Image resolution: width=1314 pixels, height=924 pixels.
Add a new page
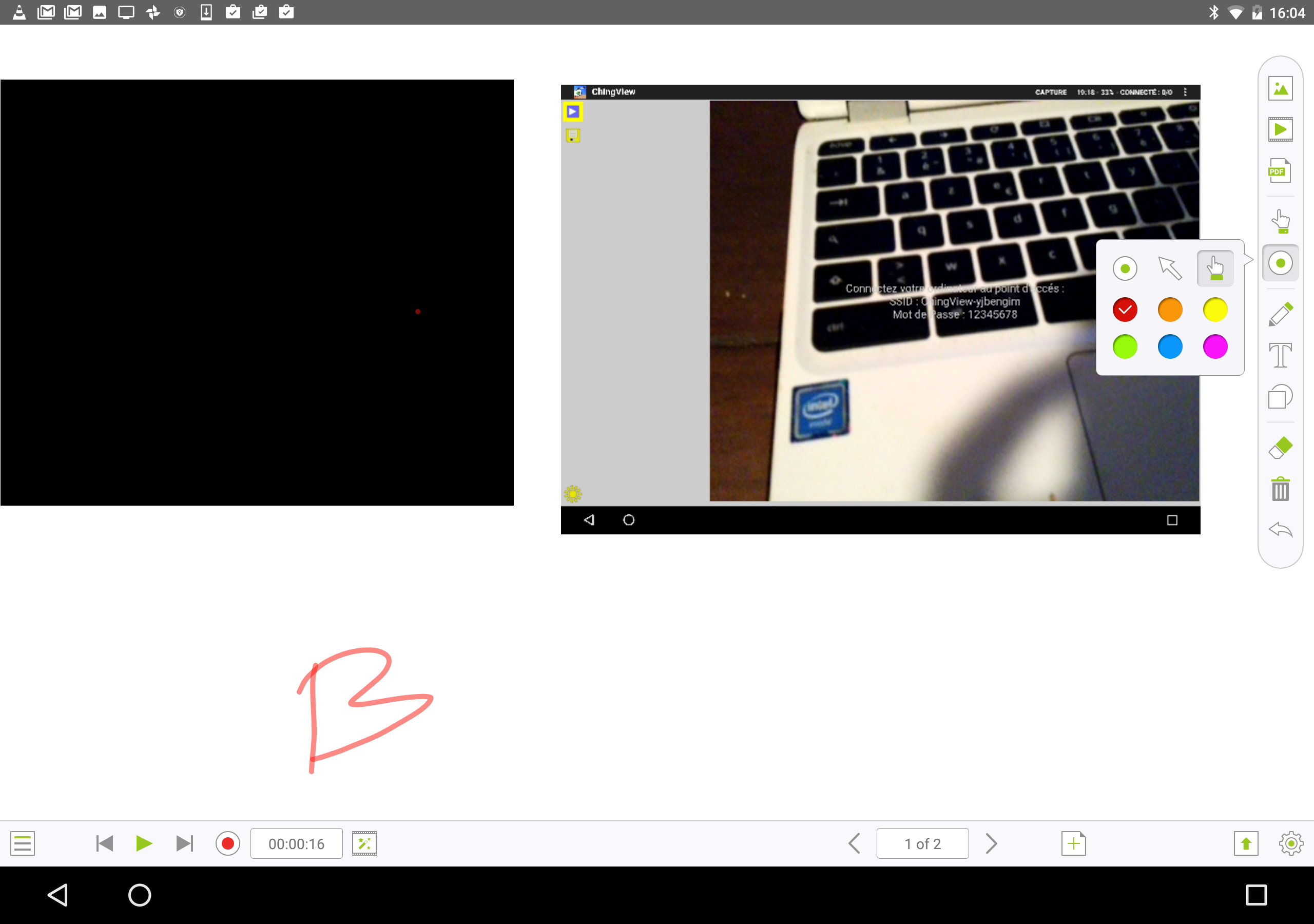point(1074,843)
